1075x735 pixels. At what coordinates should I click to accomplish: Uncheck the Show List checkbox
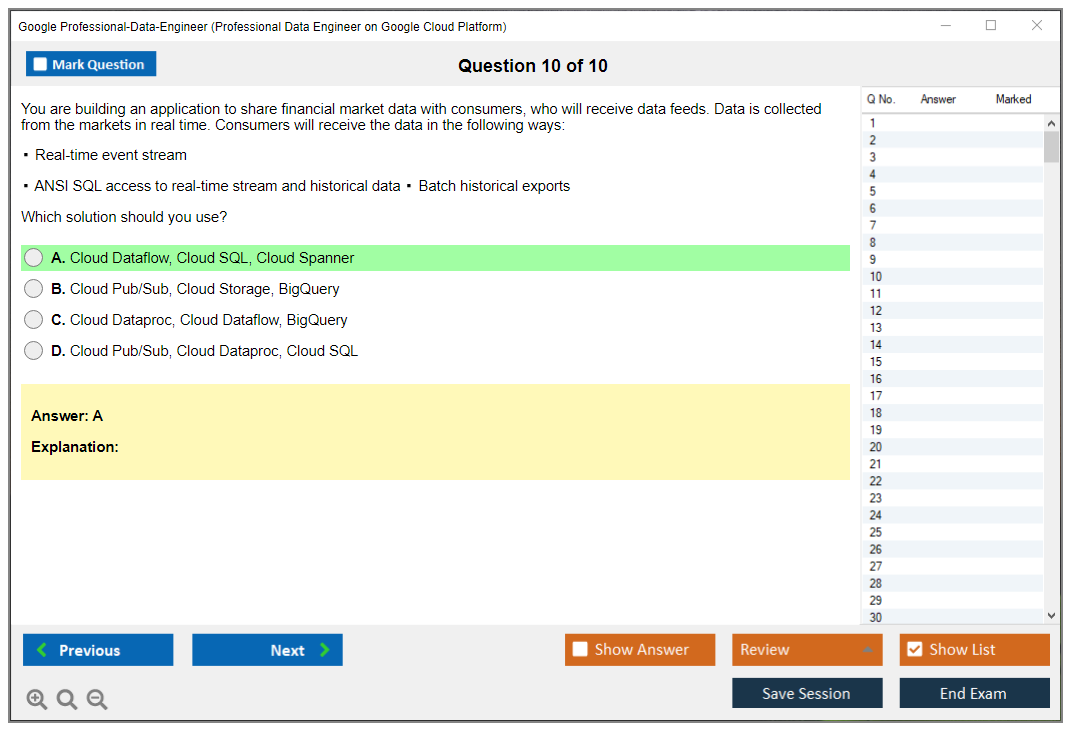914,650
